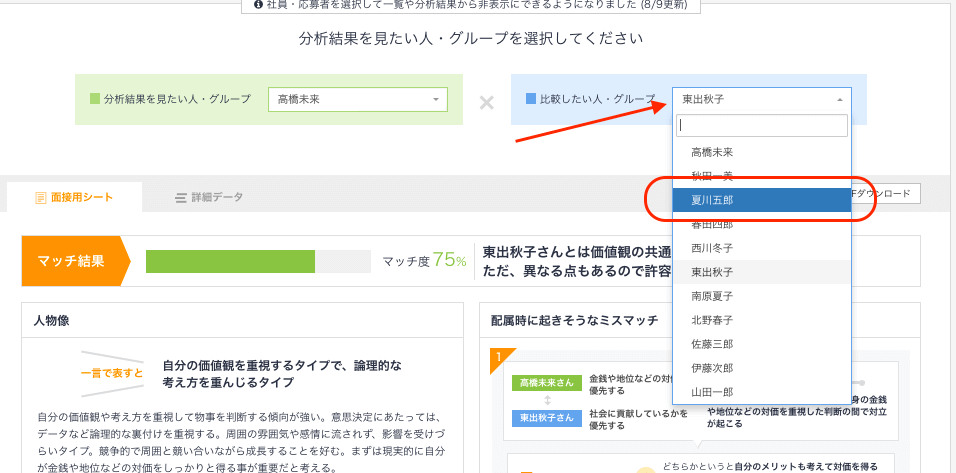Viewport: 956px width, 473px height.
Task: Click the green match degree progress bar
Action: [x=230, y=262]
